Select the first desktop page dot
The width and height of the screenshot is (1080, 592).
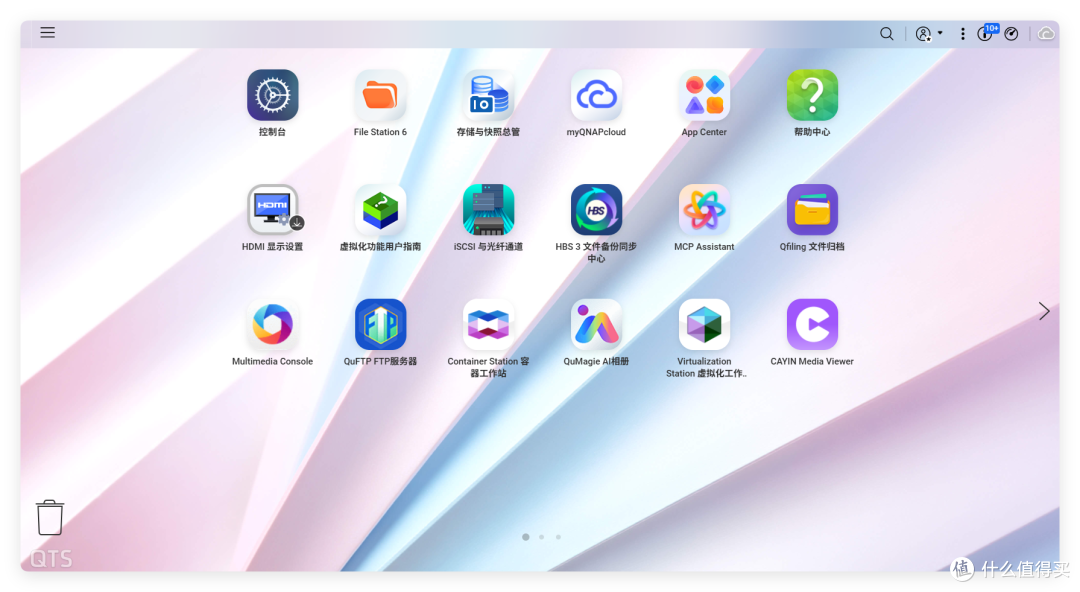point(526,537)
